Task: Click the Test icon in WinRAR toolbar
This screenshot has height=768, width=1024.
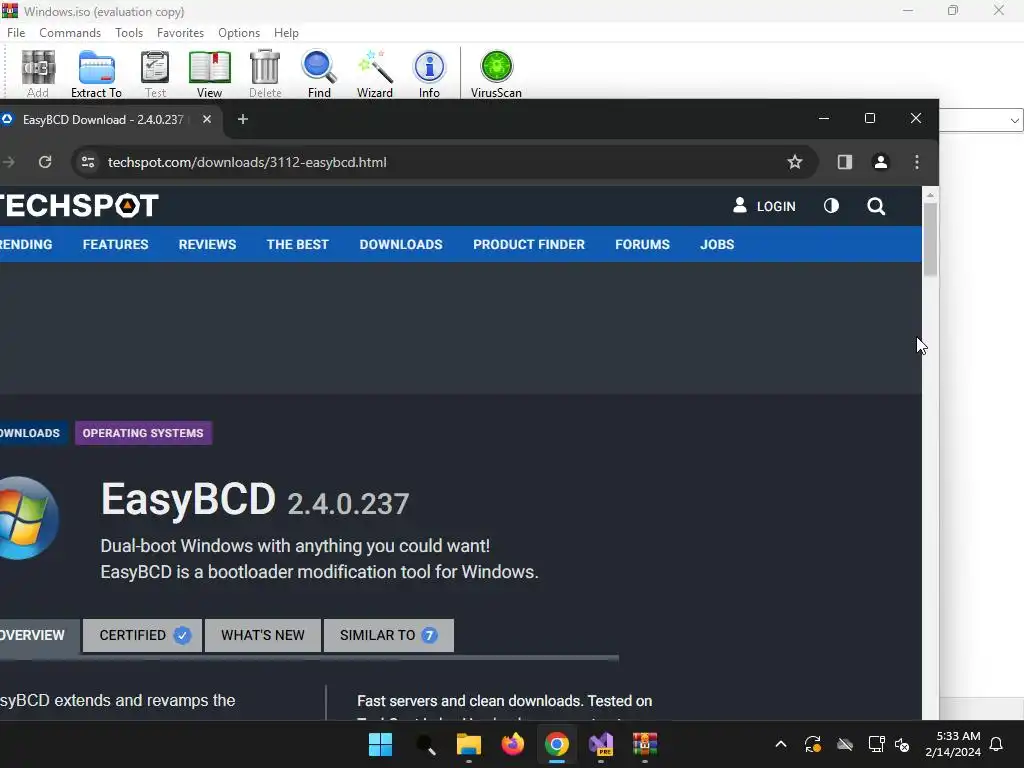Action: 155,73
